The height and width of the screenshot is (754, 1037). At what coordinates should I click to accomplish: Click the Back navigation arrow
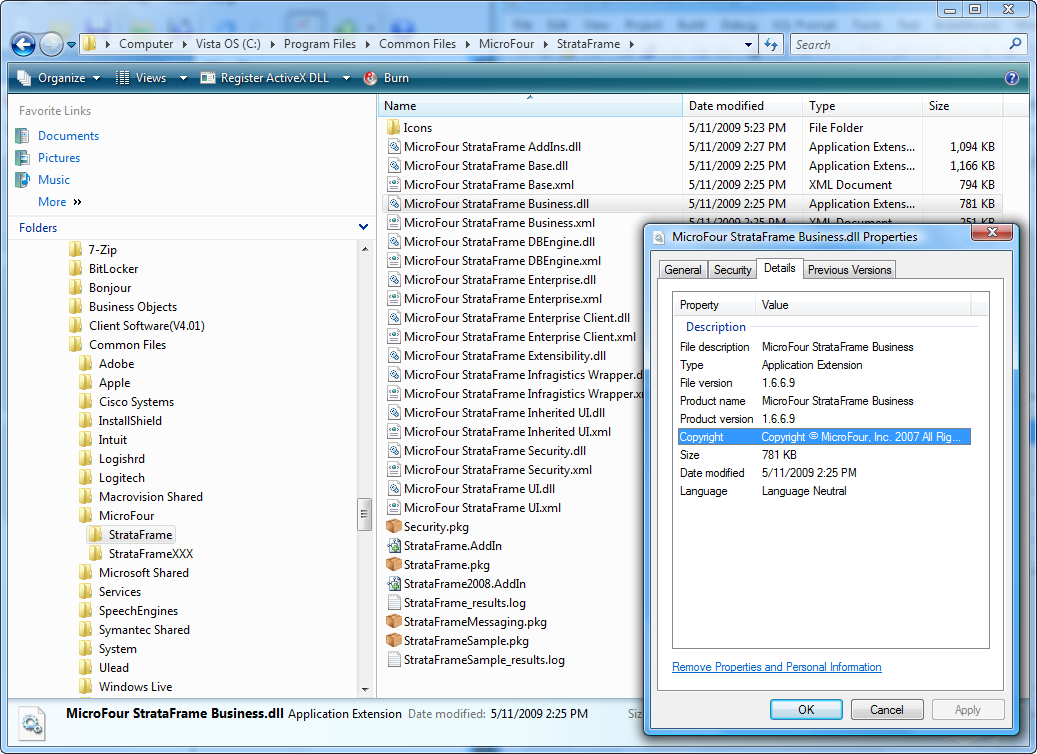[x=25, y=44]
